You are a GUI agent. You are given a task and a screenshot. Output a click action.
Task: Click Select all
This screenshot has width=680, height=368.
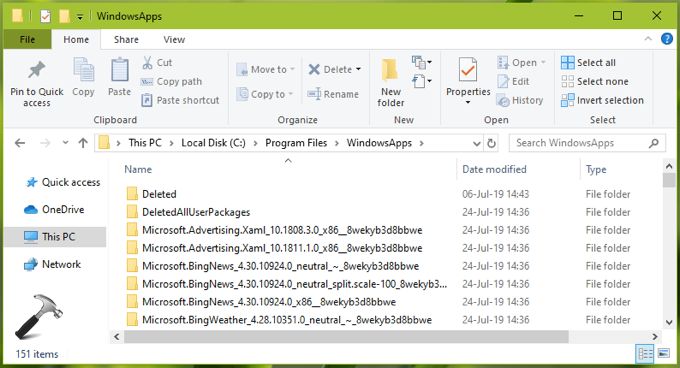pyautogui.click(x=588, y=63)
